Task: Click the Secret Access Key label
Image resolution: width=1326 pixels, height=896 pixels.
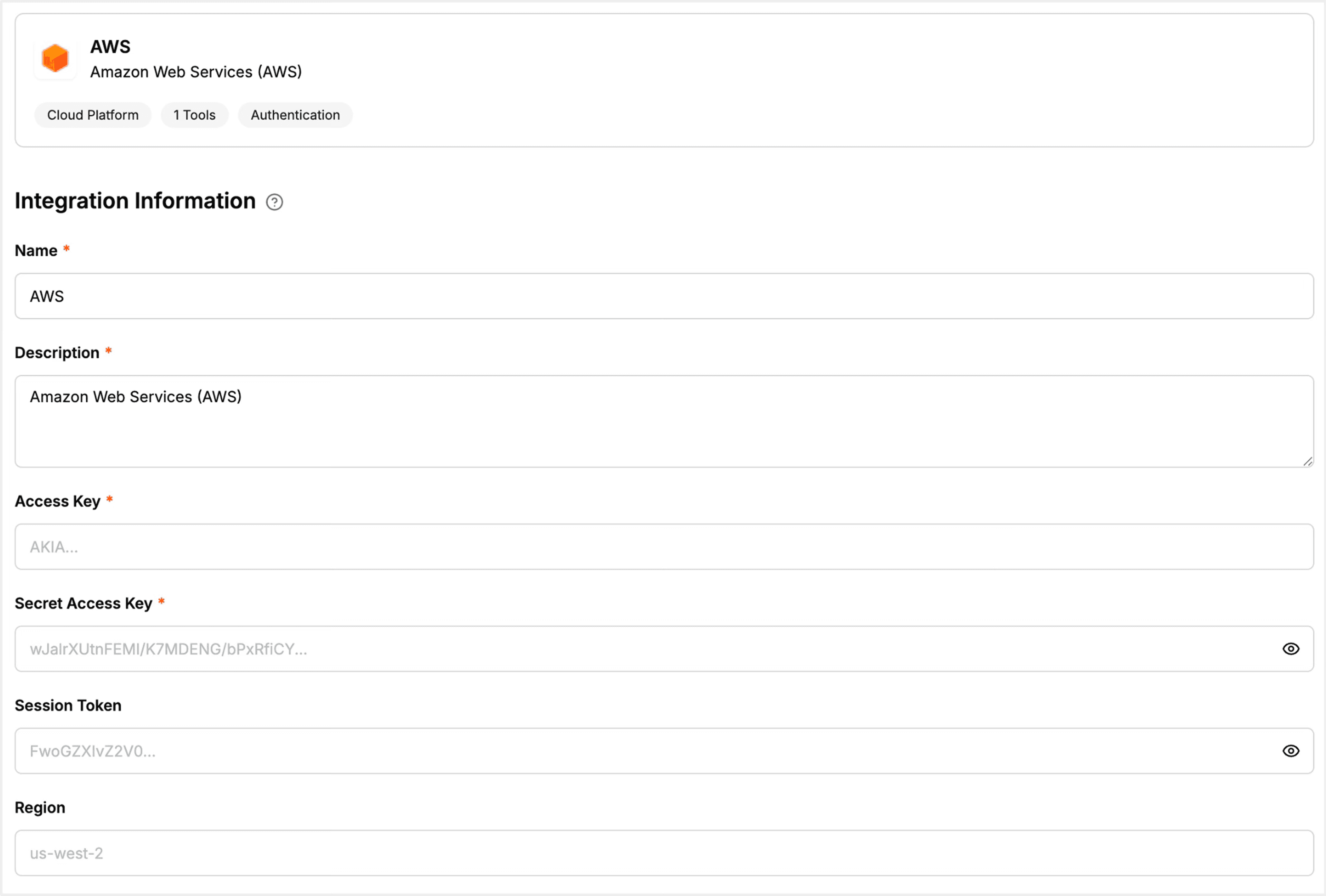Action: click(83, 603)
